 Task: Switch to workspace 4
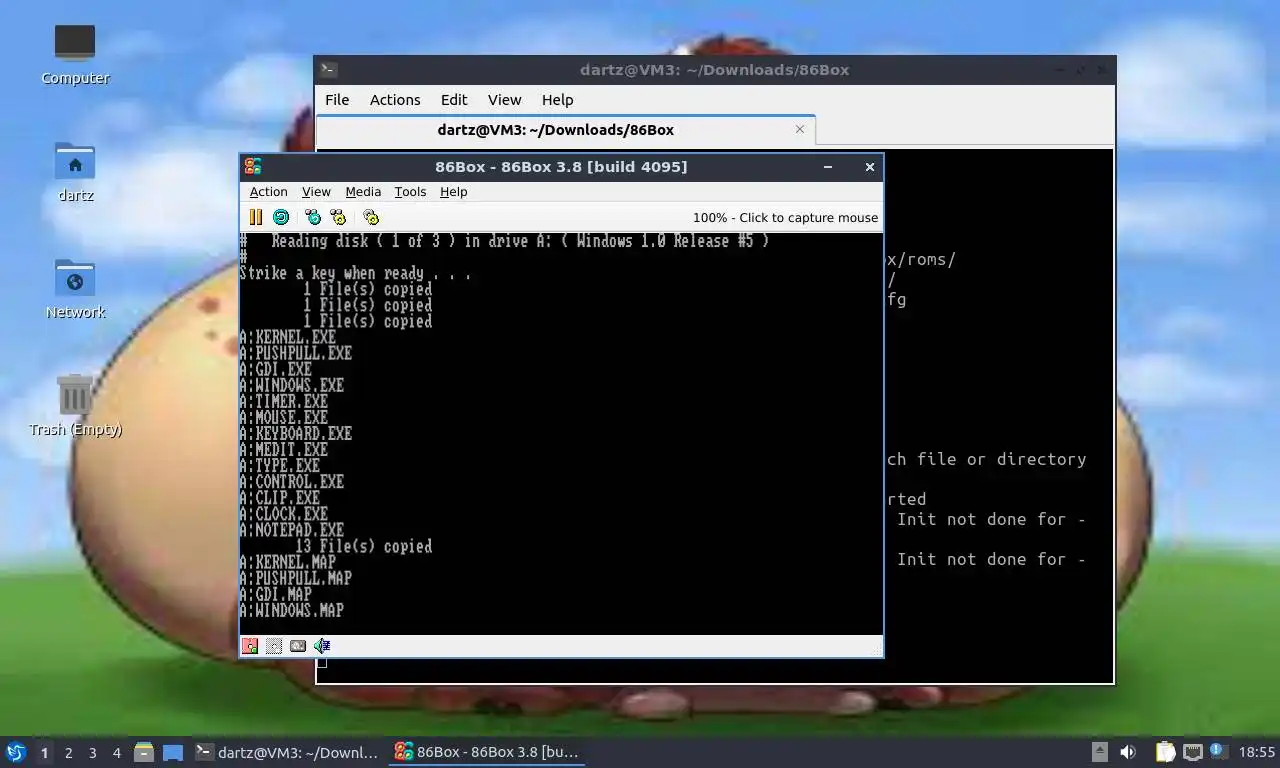pos(117,752)
